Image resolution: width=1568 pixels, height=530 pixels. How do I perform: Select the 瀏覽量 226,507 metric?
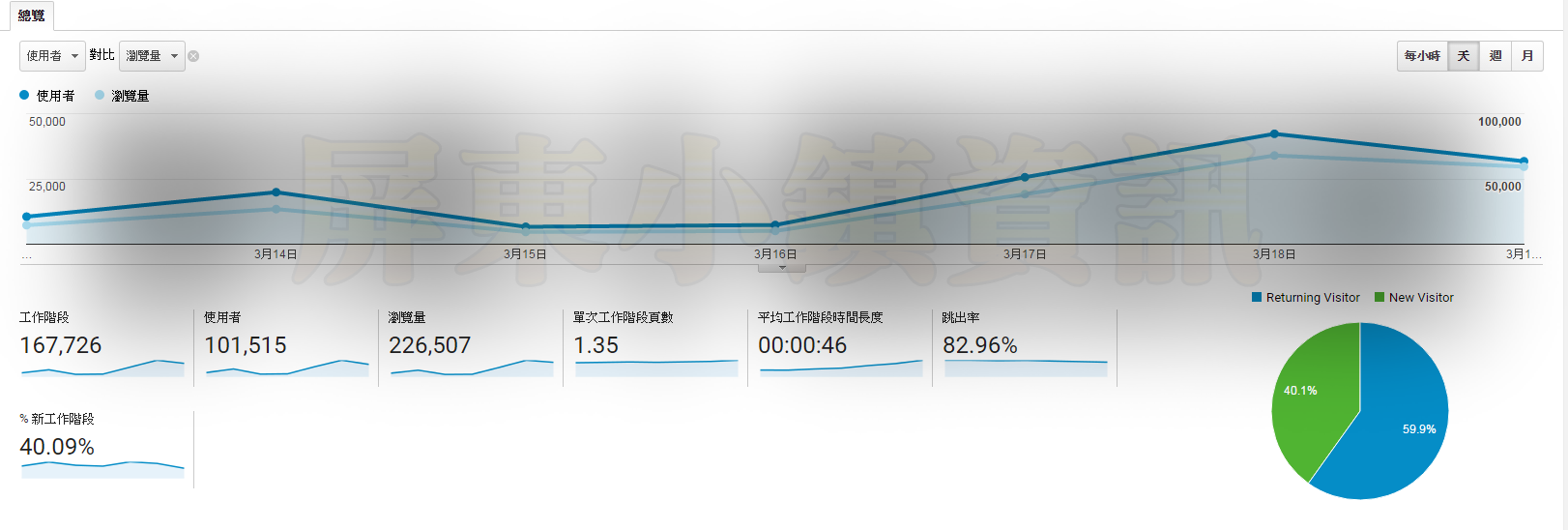click(471, 347)
